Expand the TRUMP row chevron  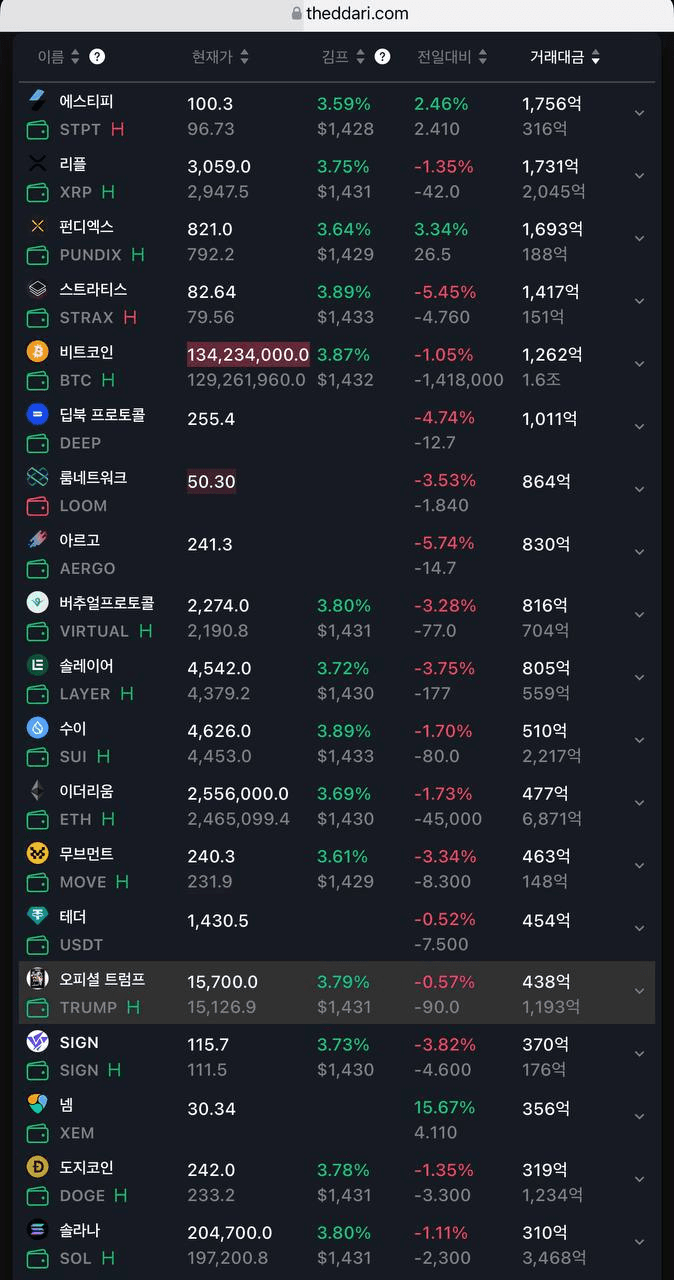tap(640, 991)
